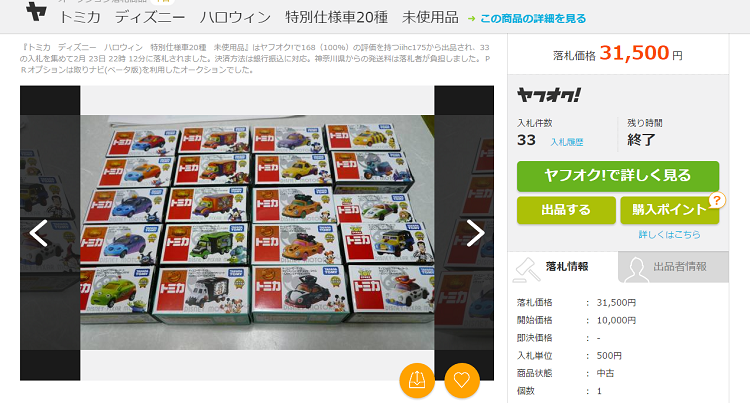The image size is (750, 403).
Task: Click the 購入ポイント button
Action: [x=670, y=210]
